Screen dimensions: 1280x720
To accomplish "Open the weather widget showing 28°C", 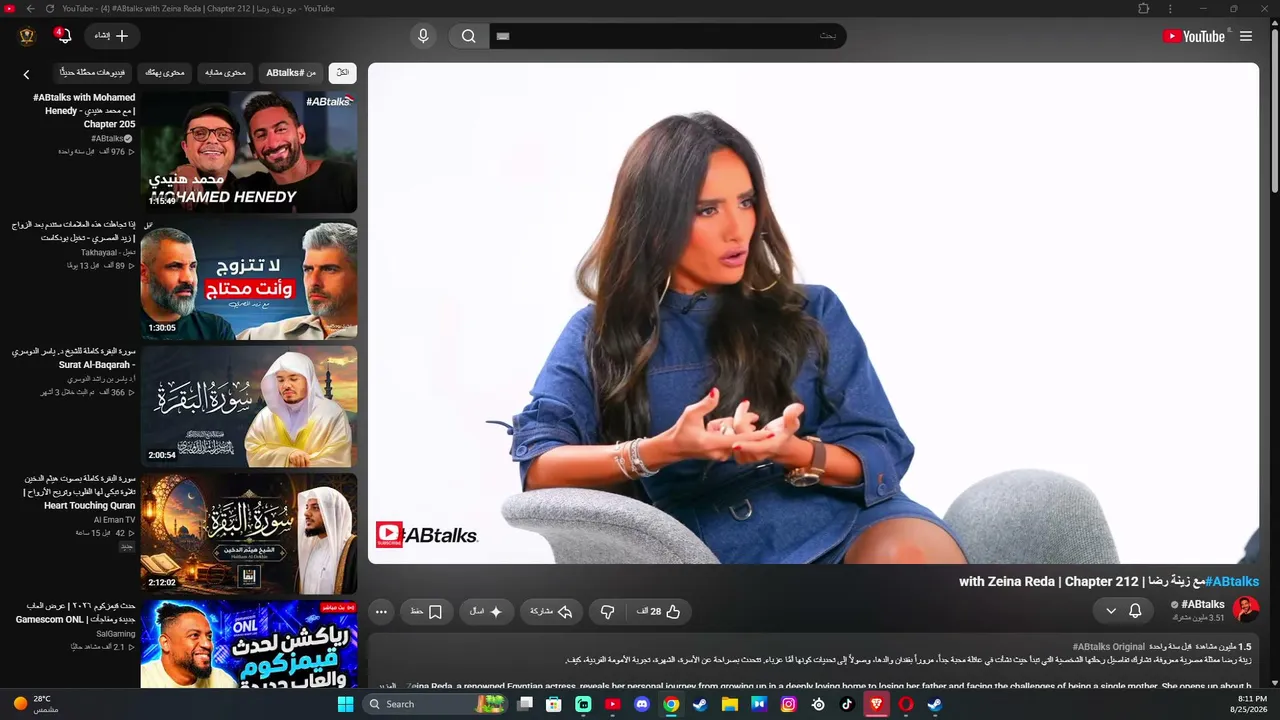I will [35, 704].
